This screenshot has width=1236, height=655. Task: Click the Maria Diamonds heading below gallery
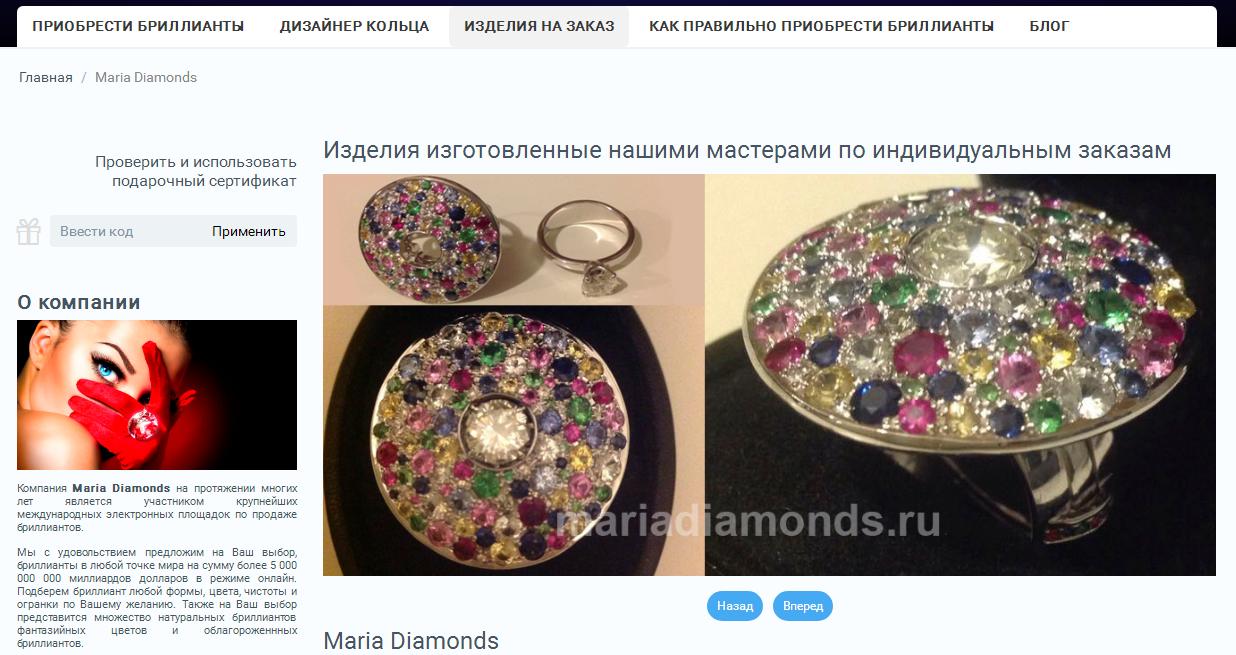point(411,640)
